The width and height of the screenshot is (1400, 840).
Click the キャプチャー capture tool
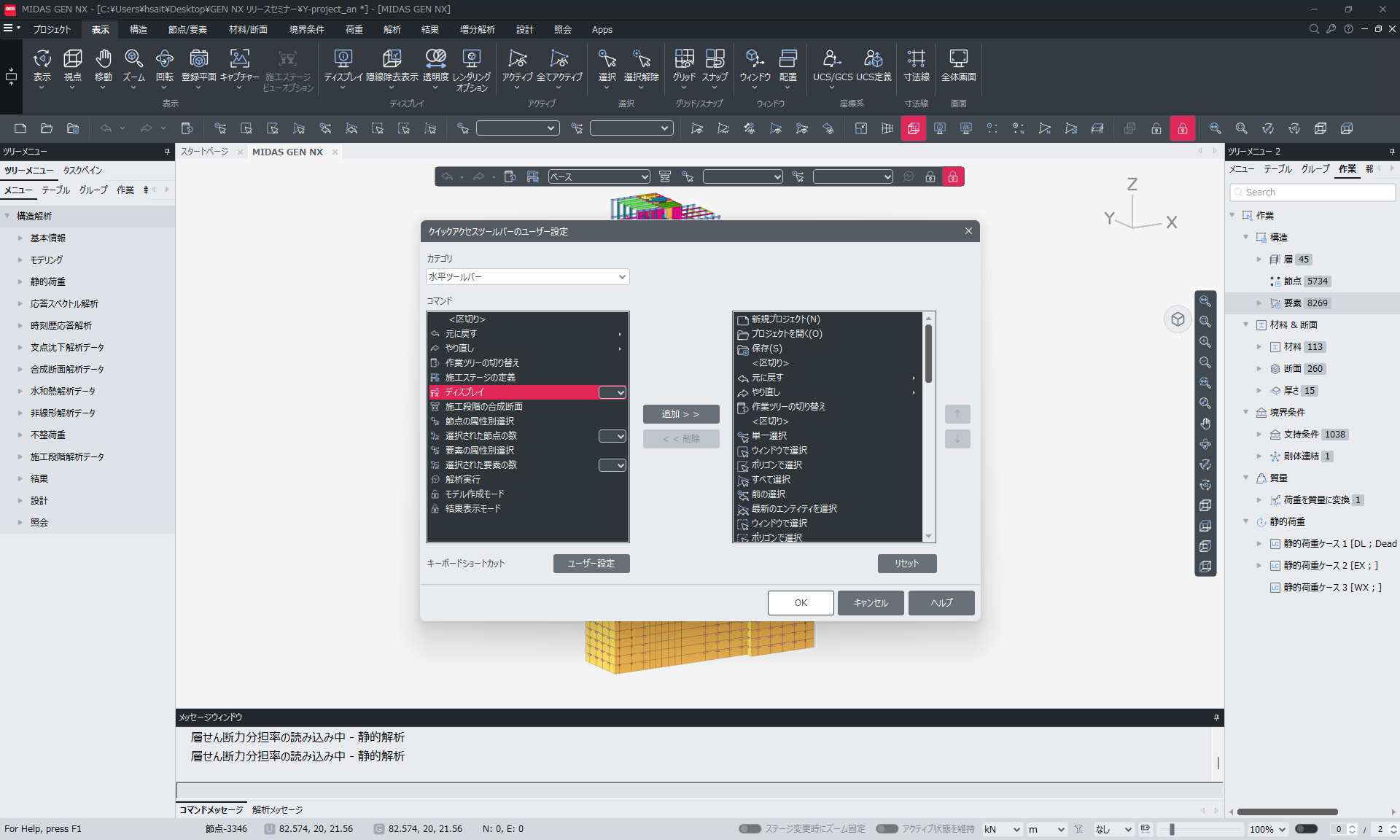pos(239,67)
